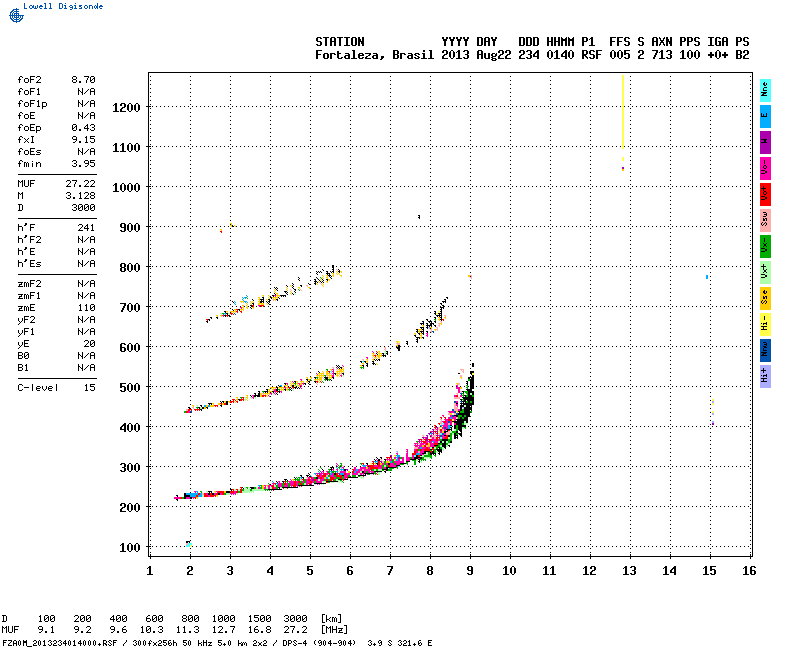Pick the navy Nnw legend swatch
This screenshot has height=650, width=800.
coord(765,351)
